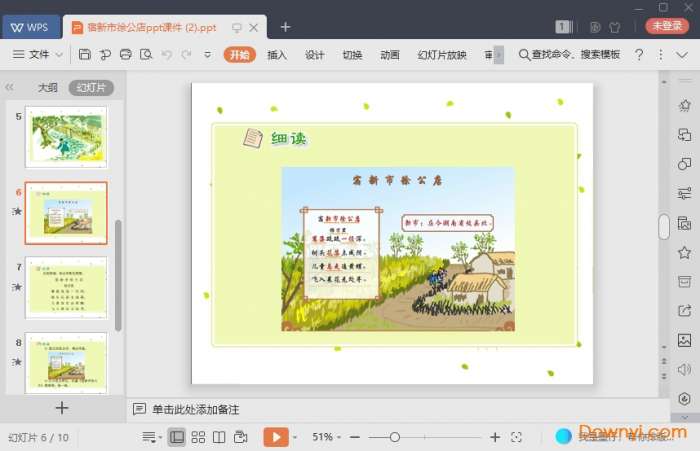Image resolution: width=700 pixels, height=451 pixels.
Task: Click the Redo arrow
Action: (186, 54)
